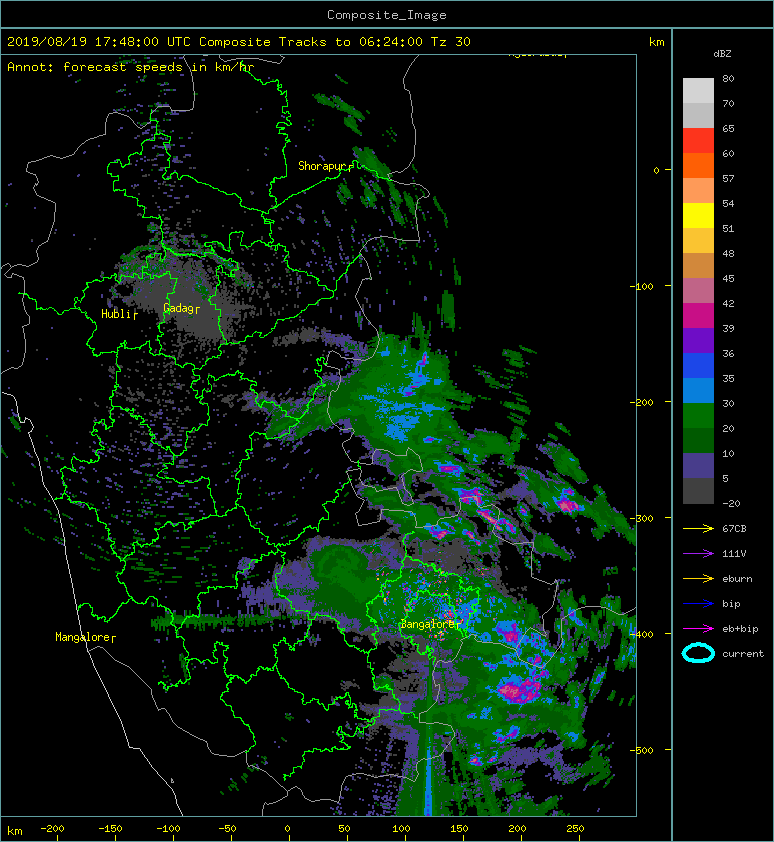Image resolution: width=774 pixels, height=842 pixels.
Task: Select the brown 48–45 dBZ swatch
Action: pyautogui.click(x=698, y=265)
